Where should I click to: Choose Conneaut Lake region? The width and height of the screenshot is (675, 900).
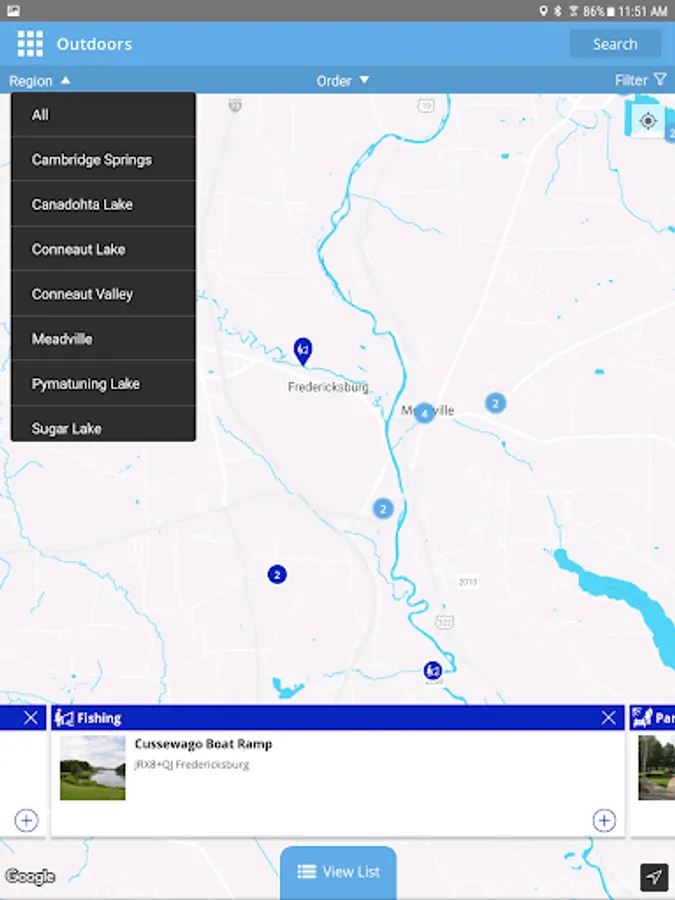(103, 249)
